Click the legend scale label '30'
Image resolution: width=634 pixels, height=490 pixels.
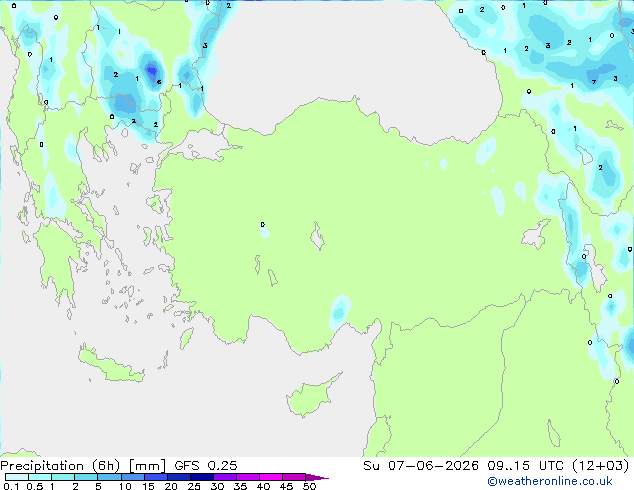(217, 486)
